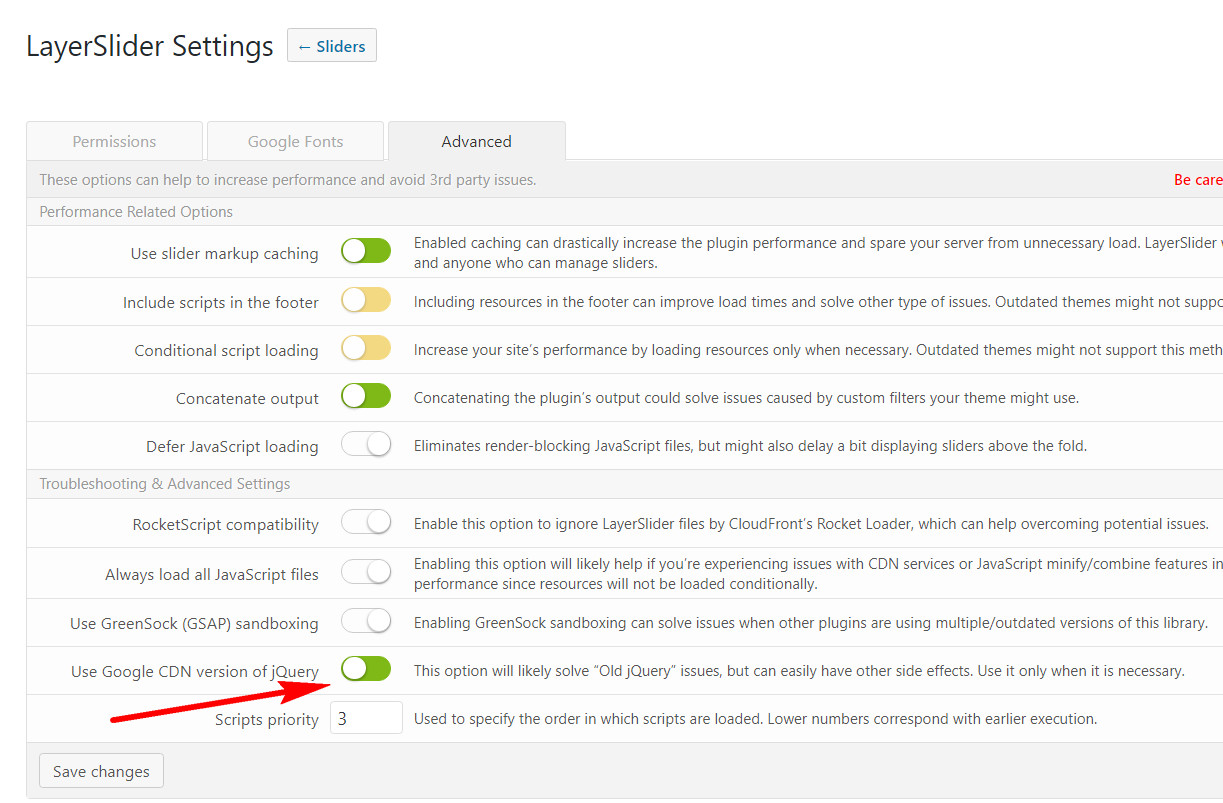
Task: Click the 'Use GreenSock (GSAP) sandboxing' label
Action: 194,623
